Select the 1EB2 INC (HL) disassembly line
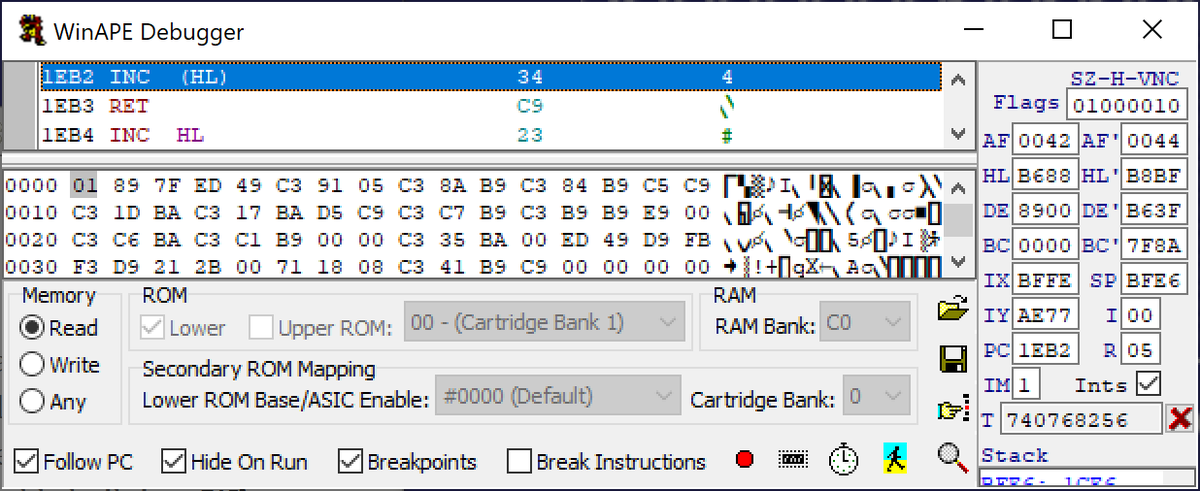Screen dimensions: 1200x491 pyautogui.click(x=490, y=77)
